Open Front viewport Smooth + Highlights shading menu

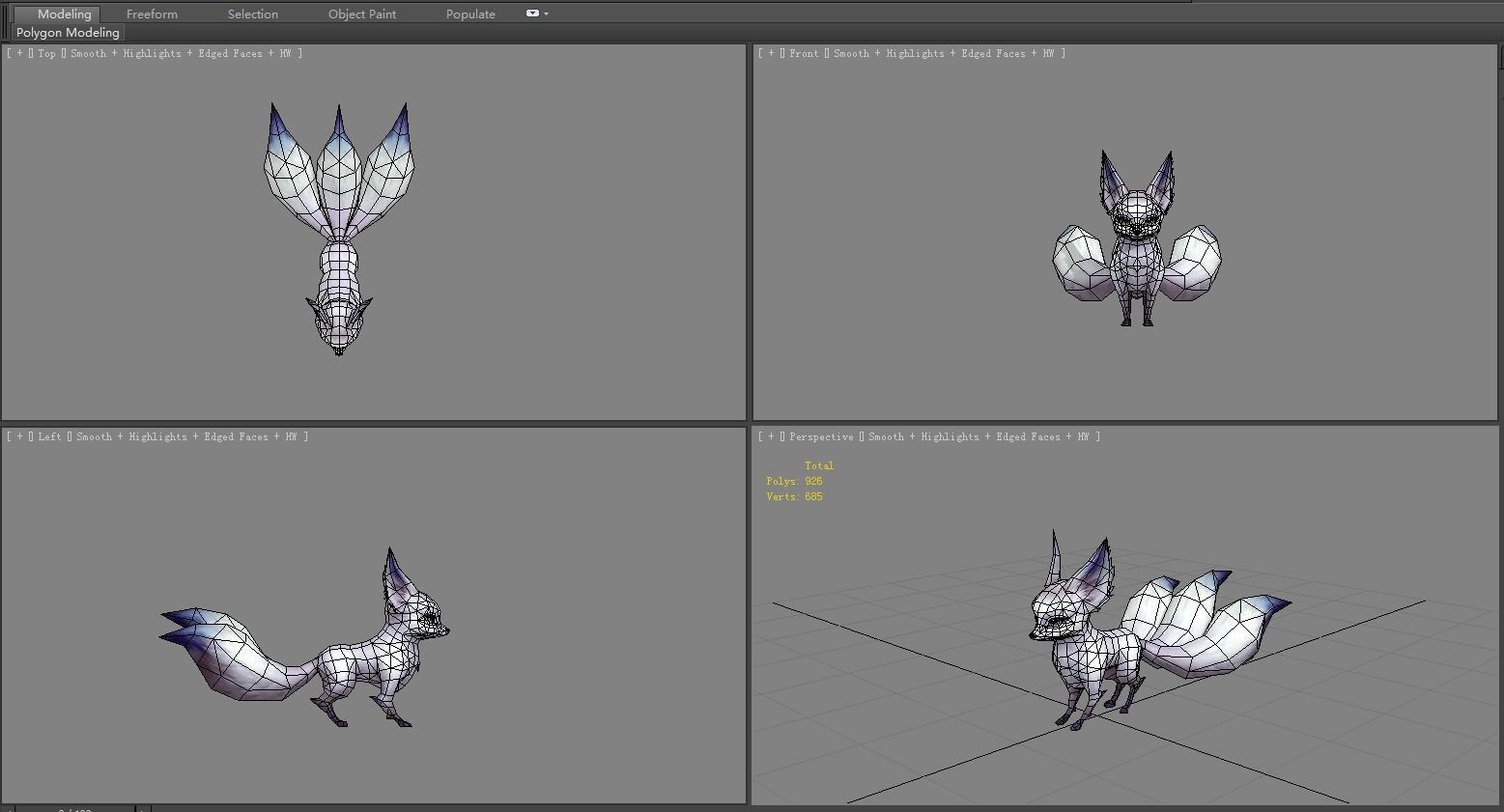click(x=944, y=53)
